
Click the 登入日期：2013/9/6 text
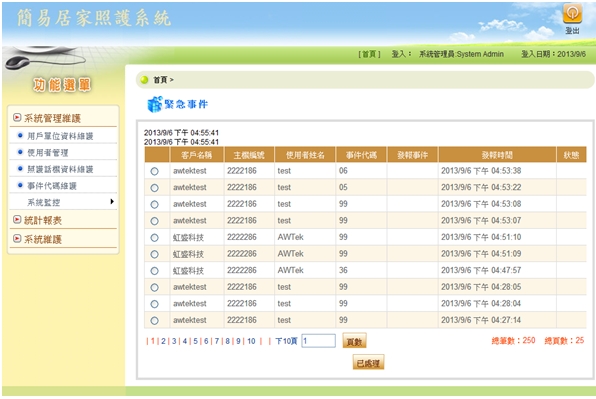[x=553, y=54]
